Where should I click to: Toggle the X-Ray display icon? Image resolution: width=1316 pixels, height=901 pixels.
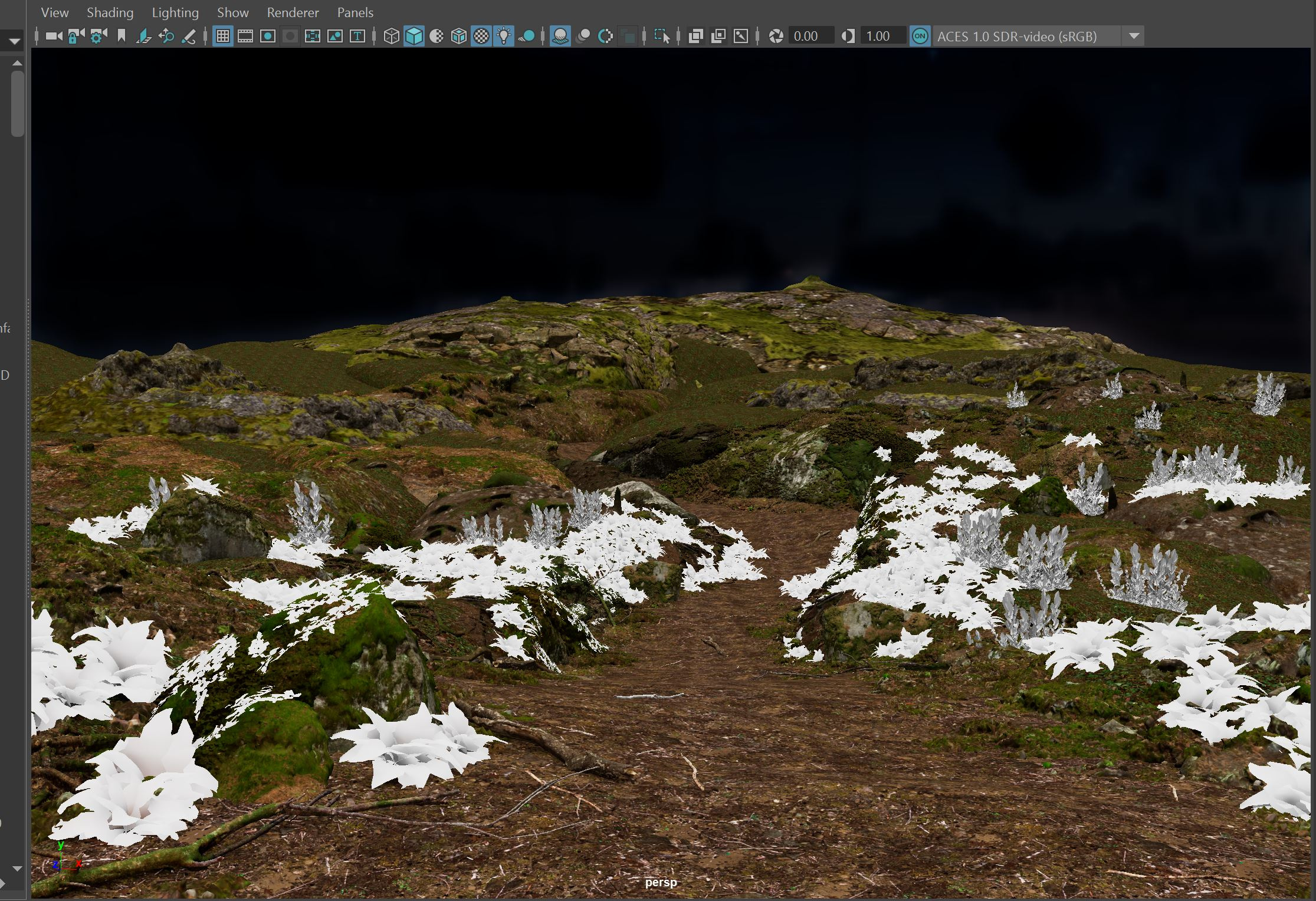(x=696, y=37)
